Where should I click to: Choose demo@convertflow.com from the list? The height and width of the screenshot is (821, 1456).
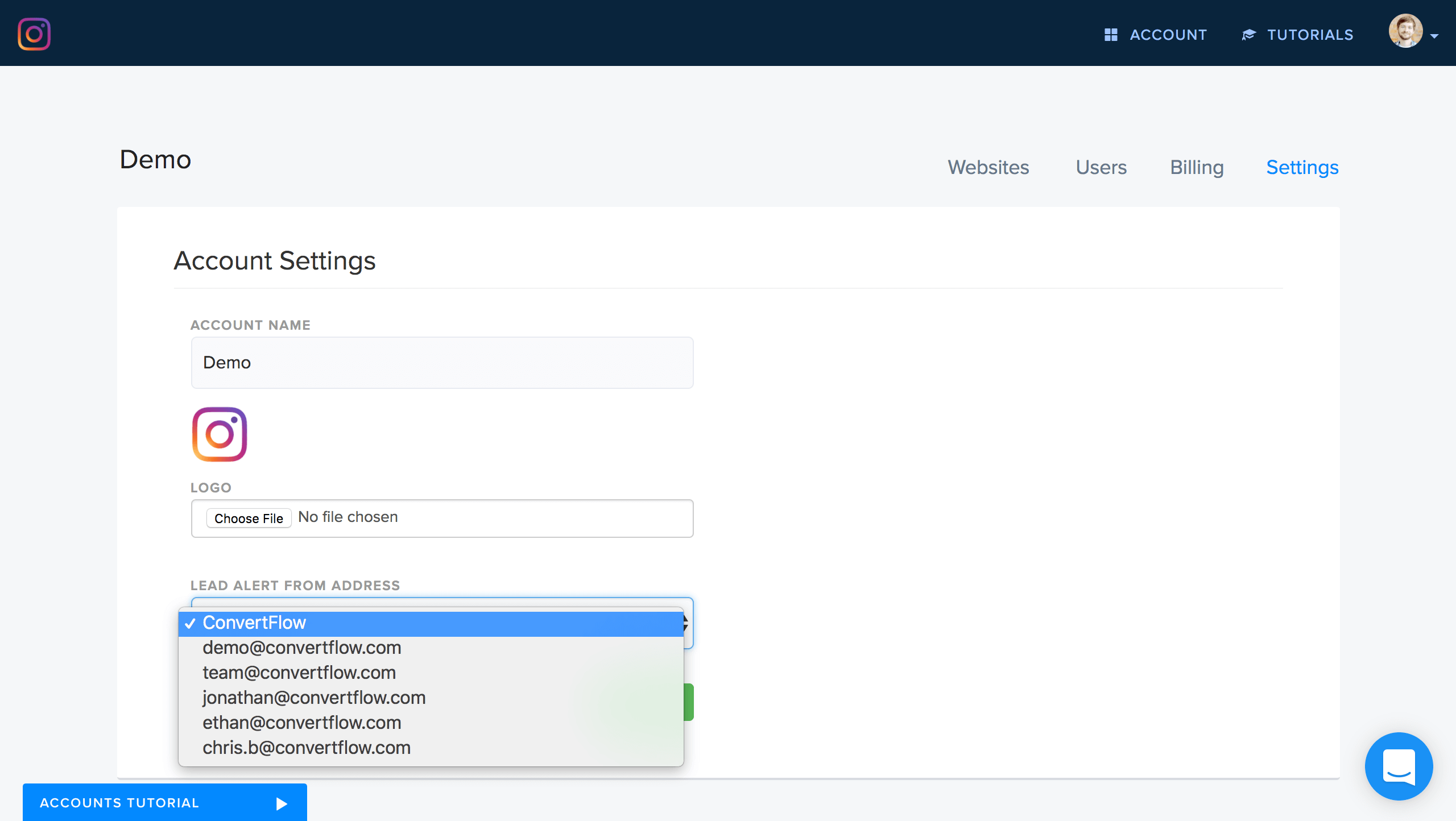point(302,648)
